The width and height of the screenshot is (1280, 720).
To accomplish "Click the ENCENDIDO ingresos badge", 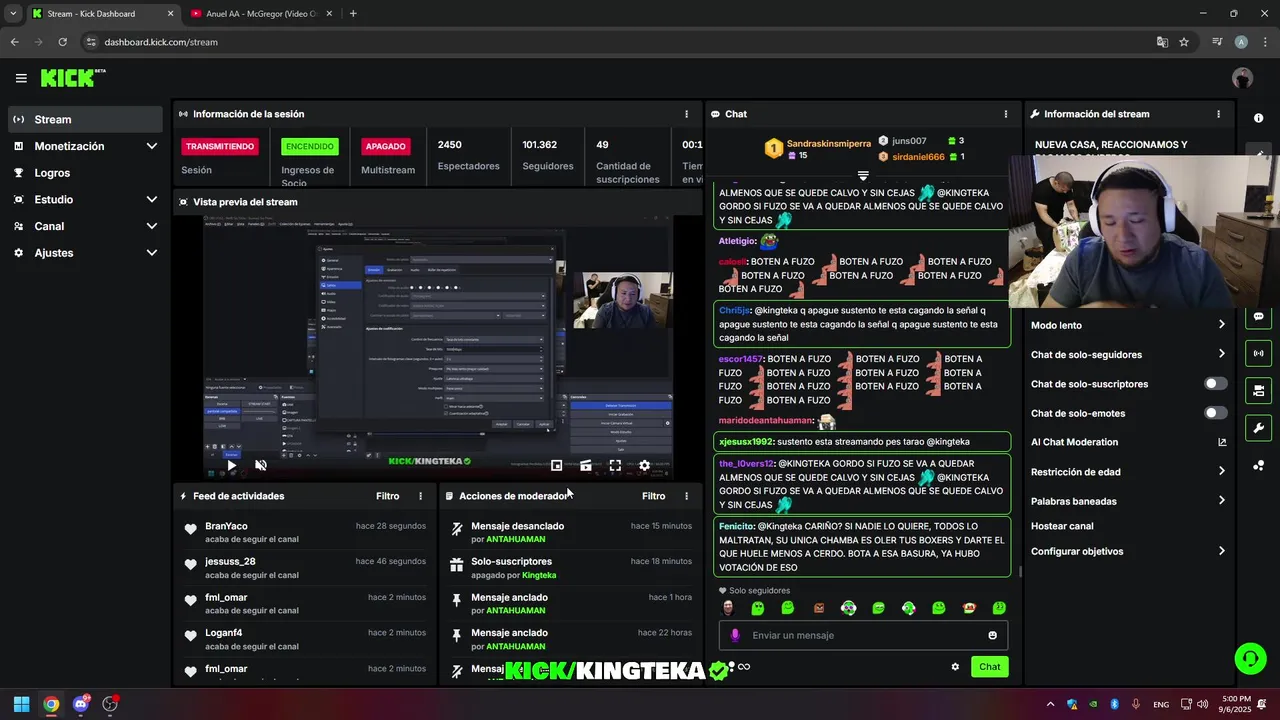I will pyautogui.click(x=310, y=146).
